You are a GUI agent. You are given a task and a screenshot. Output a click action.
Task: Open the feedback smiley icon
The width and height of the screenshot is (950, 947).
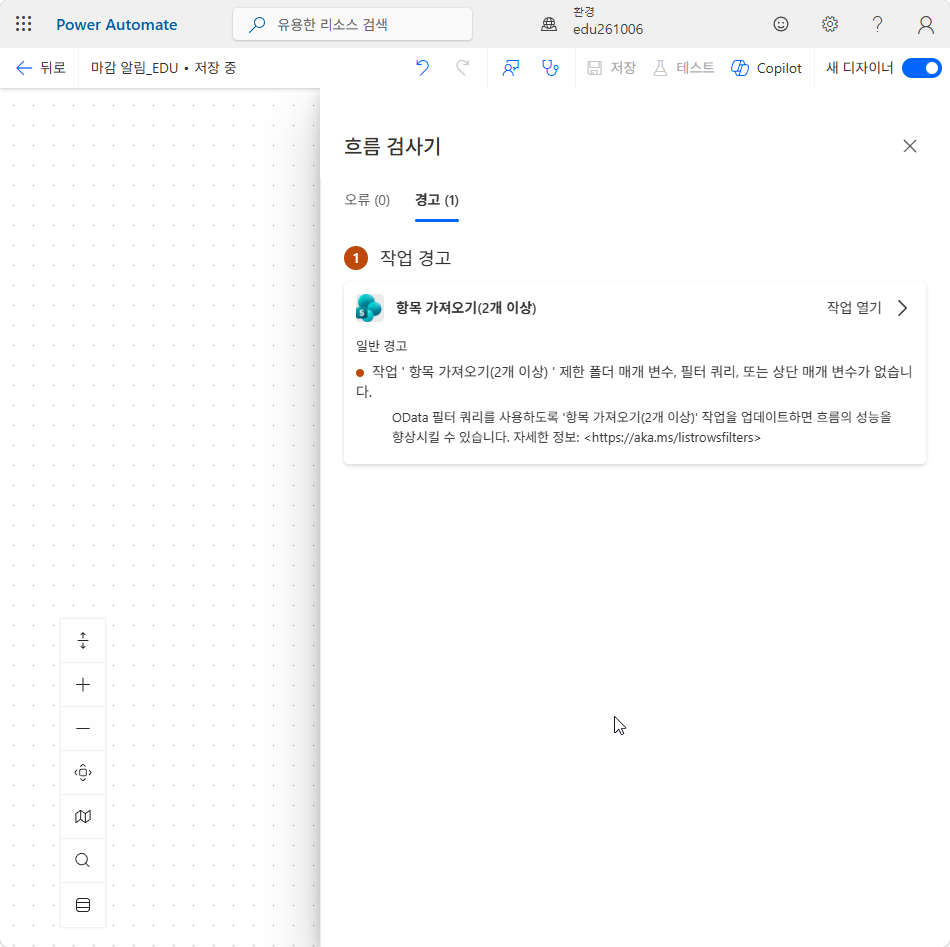[781, 24]
